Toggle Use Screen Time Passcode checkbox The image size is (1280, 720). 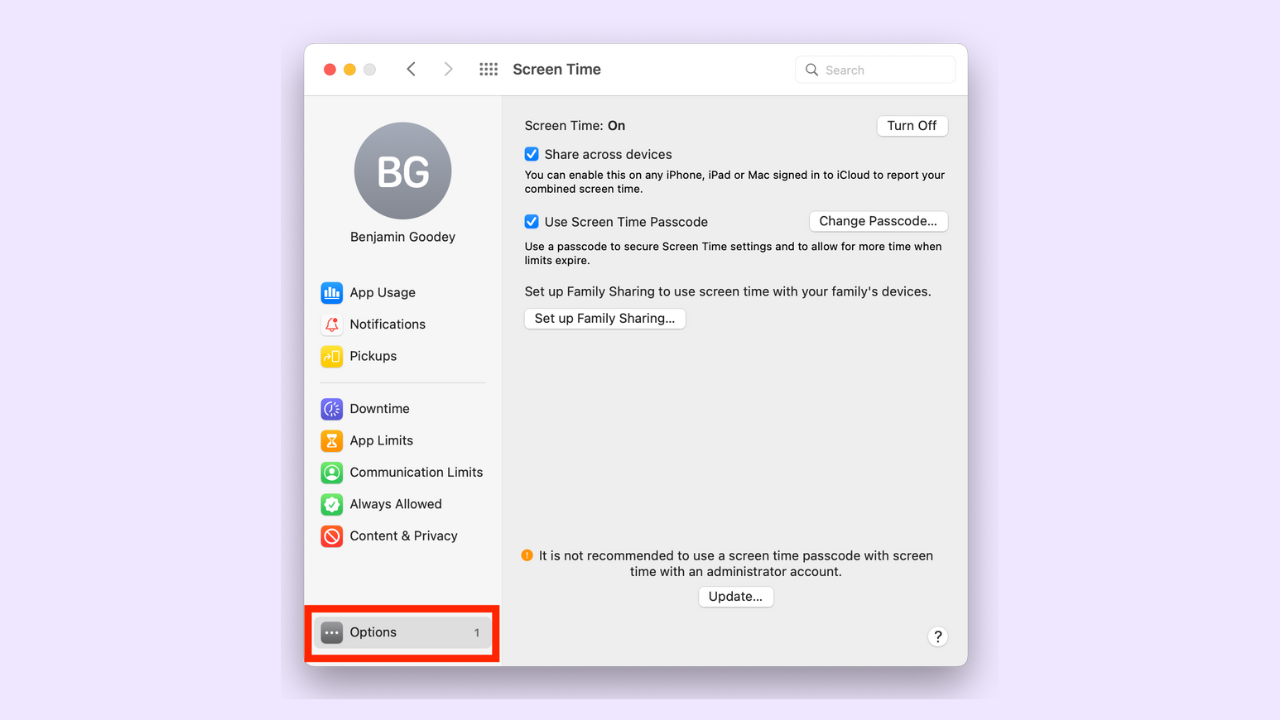point(532,222)
